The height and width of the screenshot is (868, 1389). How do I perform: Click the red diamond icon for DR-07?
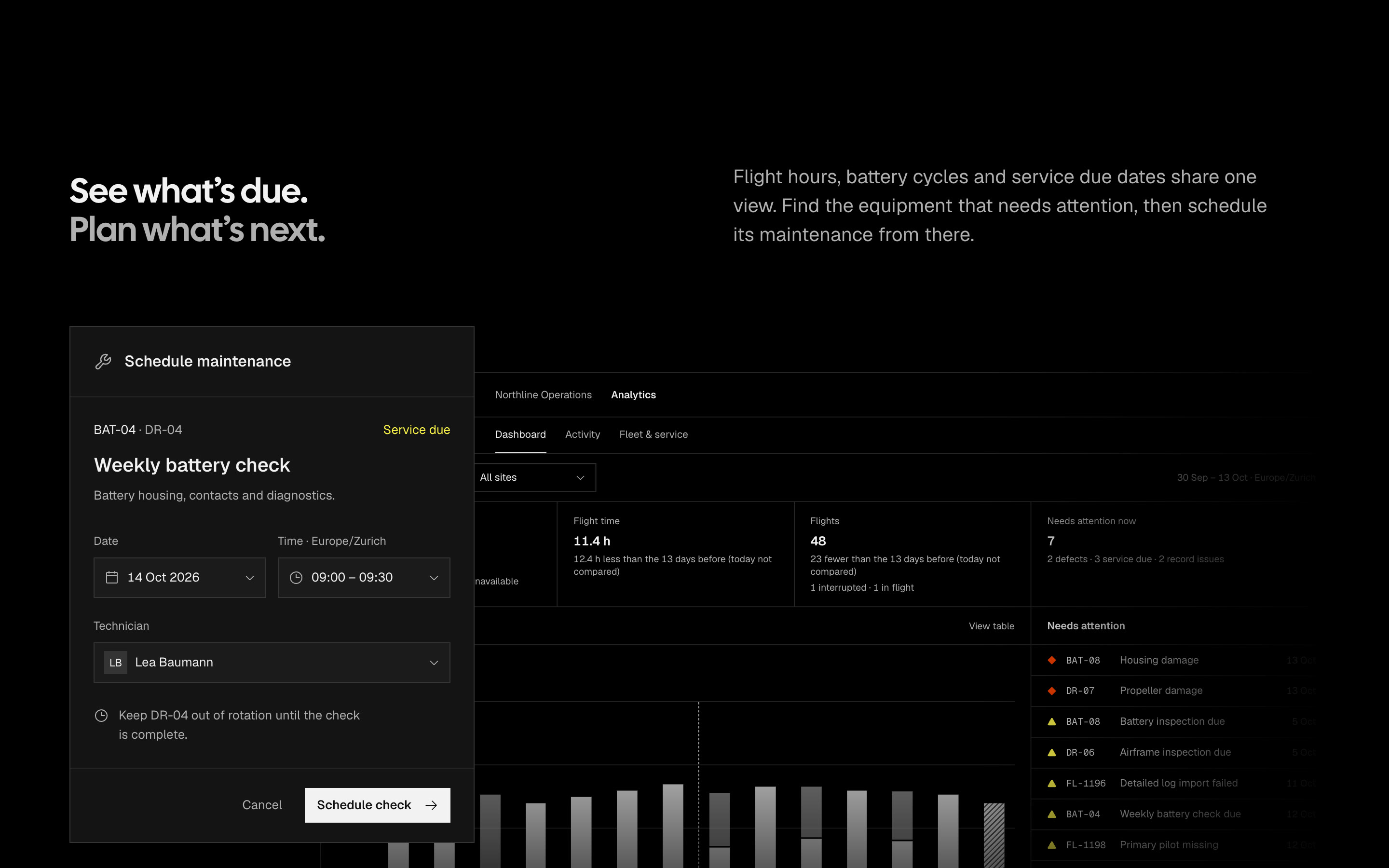pos(1052,691)
